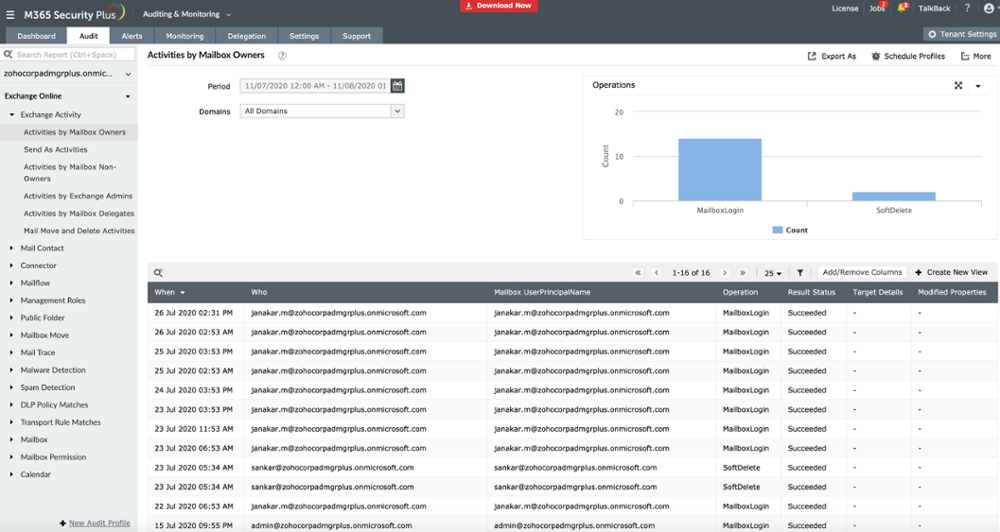1000x532 pixels.
Task: Switch to the Support tab
Action: (357, 36)
